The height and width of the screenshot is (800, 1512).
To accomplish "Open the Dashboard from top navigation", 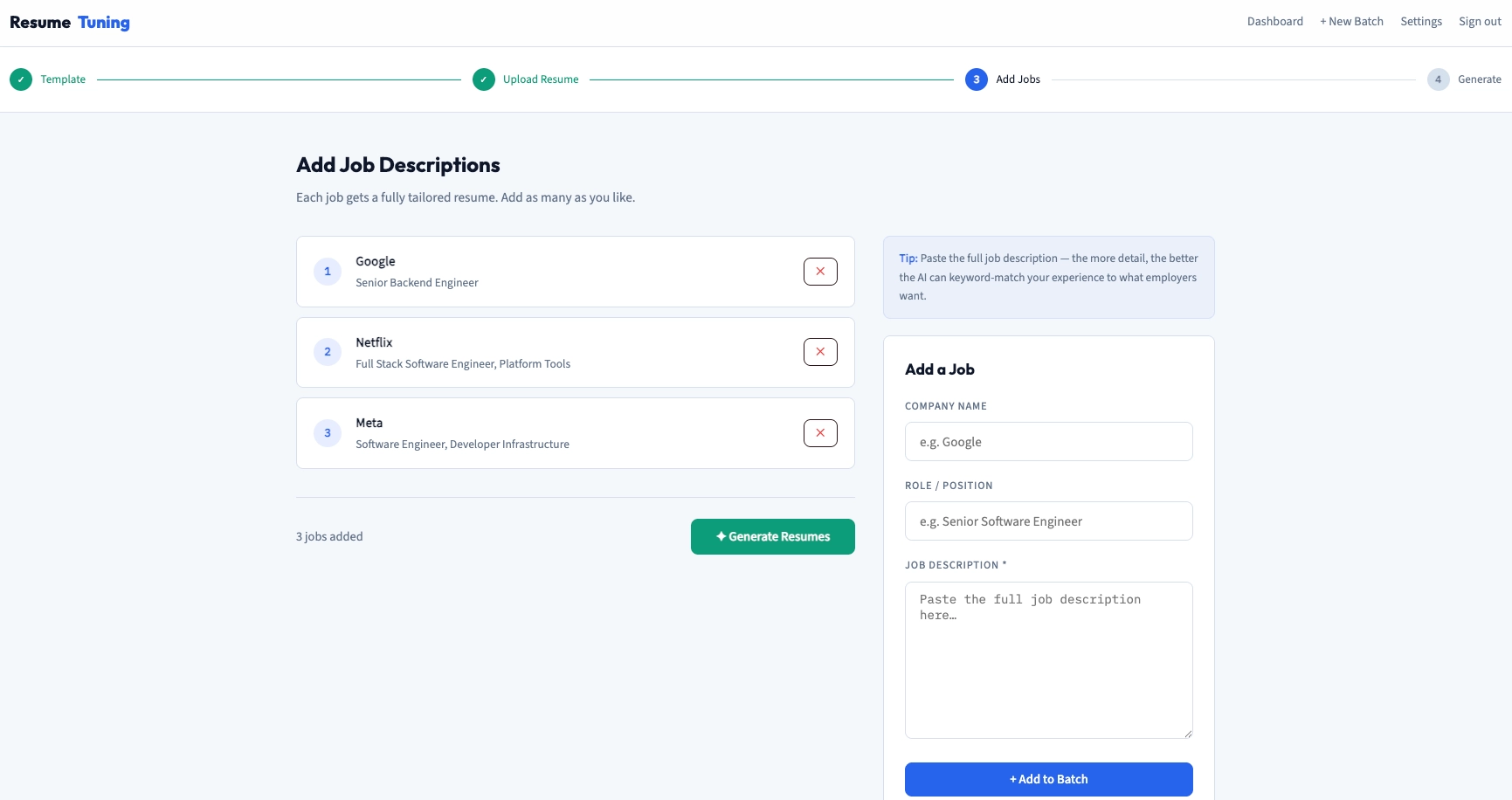I will pos(1274,21).
